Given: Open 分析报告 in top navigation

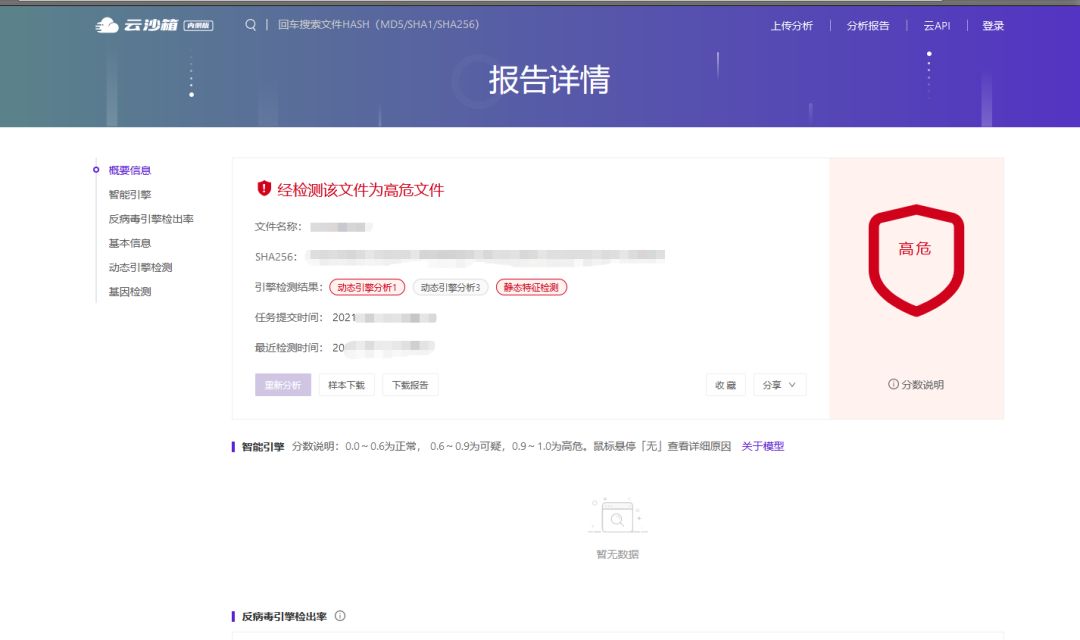Looking at the screenshot, I should click(x=868, y=25).
